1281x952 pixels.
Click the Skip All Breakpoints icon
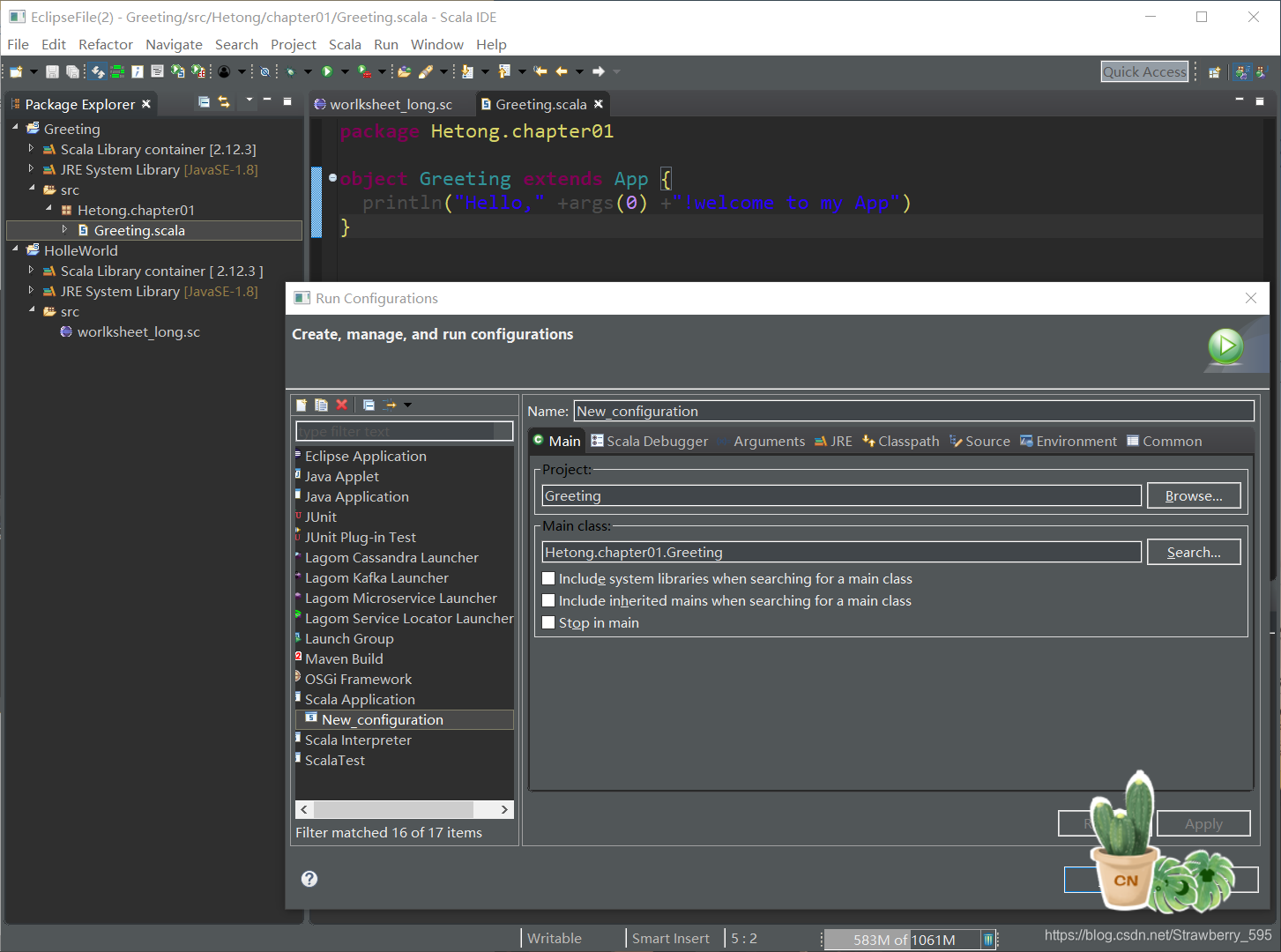(x=264, y=71)
